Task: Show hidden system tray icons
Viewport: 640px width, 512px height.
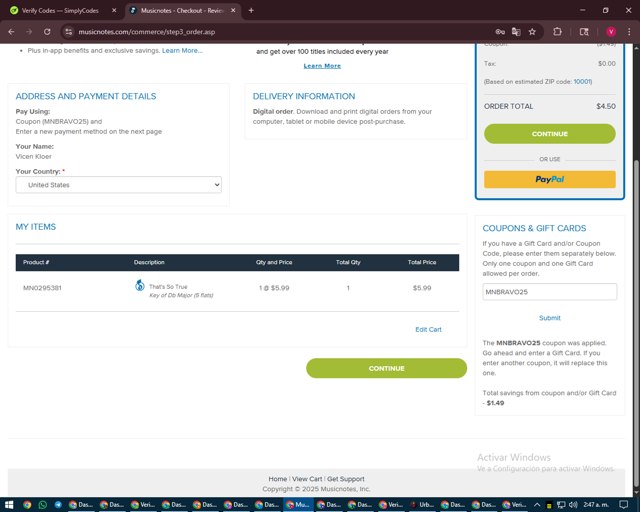Action: coord(537,505)
